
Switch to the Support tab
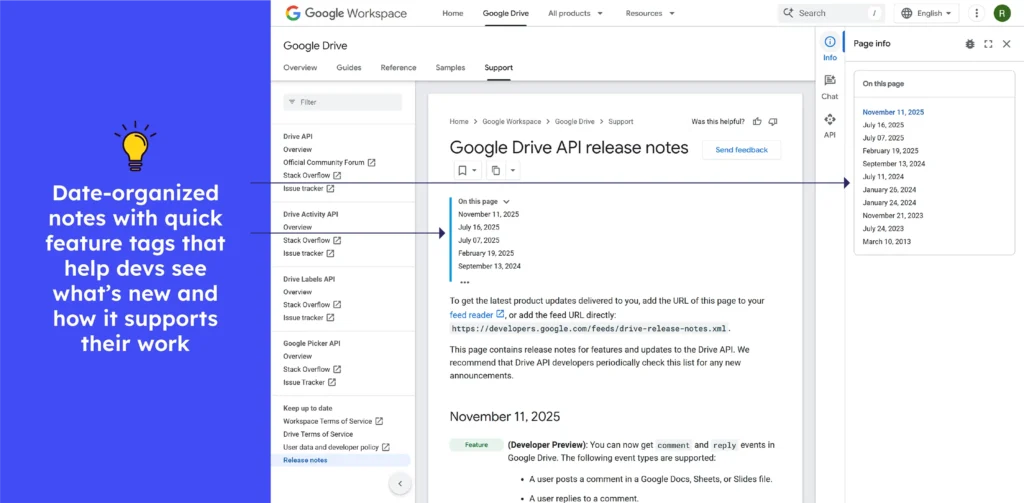pyautogui.click(x=498, y=67)
